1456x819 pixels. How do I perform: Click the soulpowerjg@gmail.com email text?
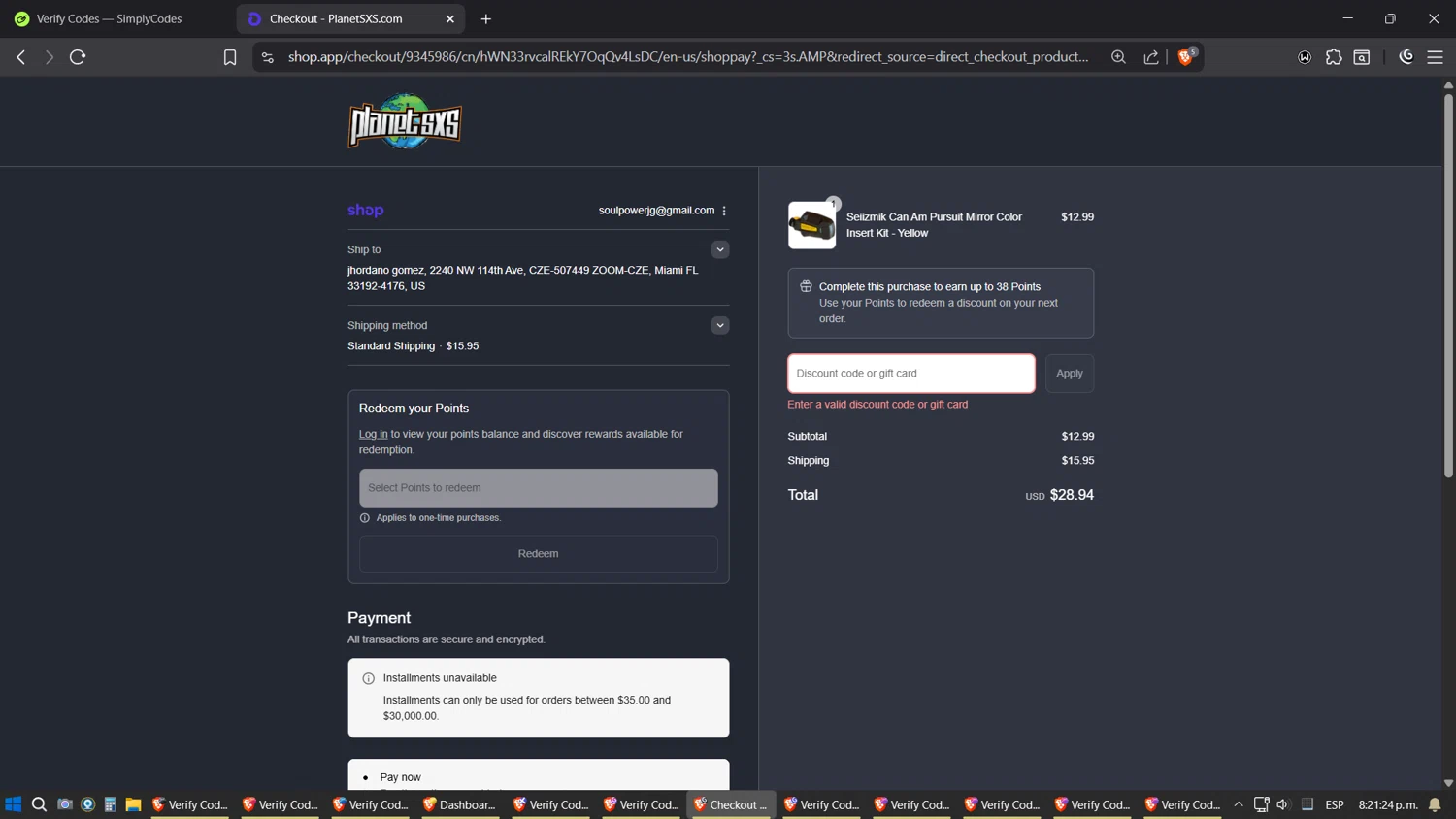coord(656,211)
